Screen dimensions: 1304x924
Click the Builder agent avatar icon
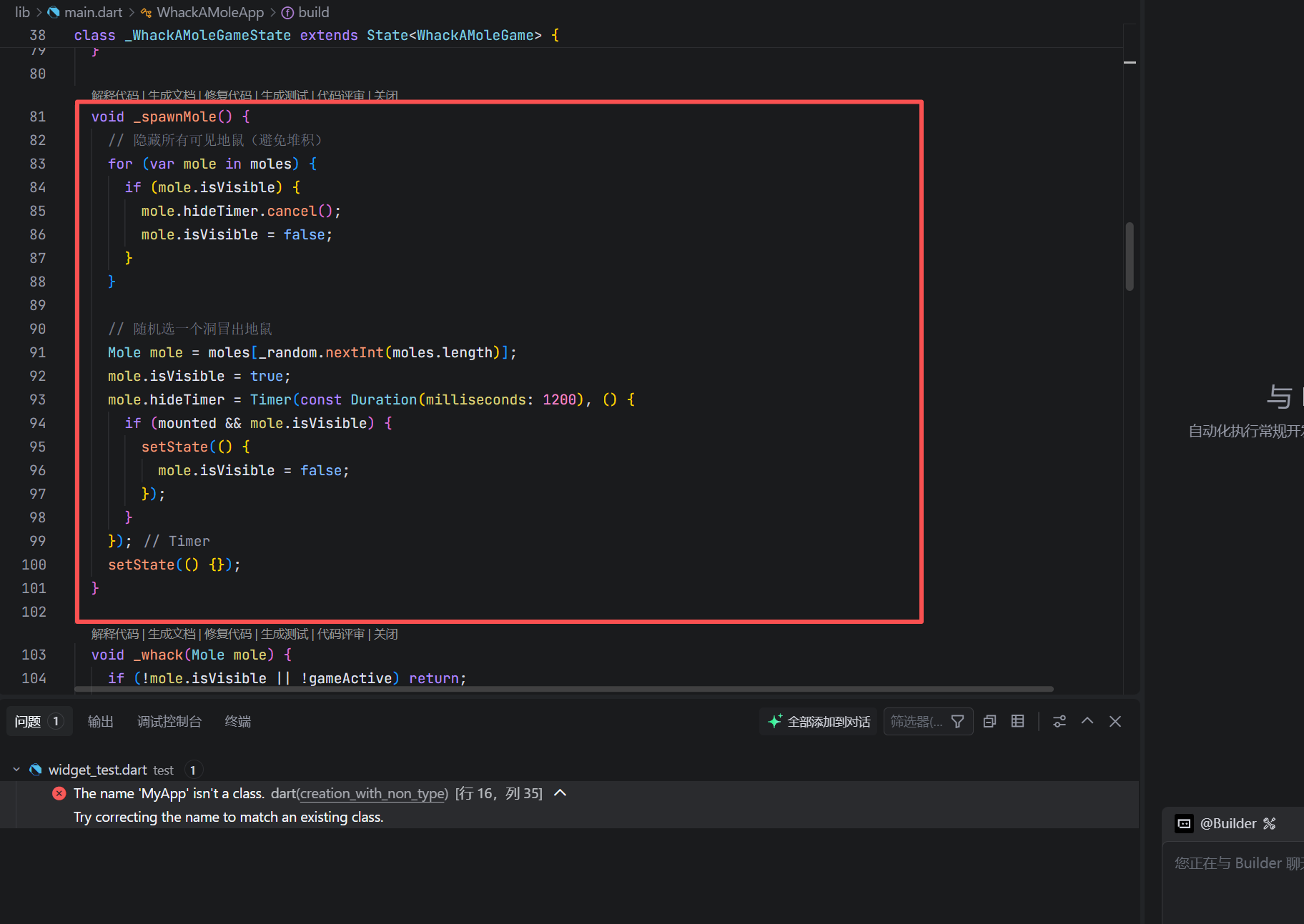click(x=1184, y=824)
